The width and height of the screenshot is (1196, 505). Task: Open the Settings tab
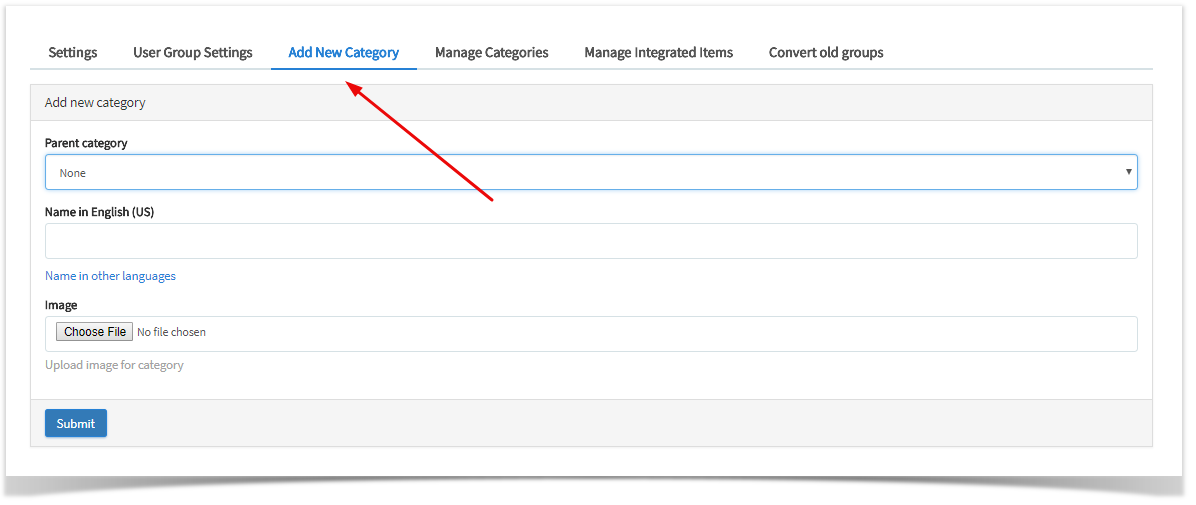tap(72, 53)
